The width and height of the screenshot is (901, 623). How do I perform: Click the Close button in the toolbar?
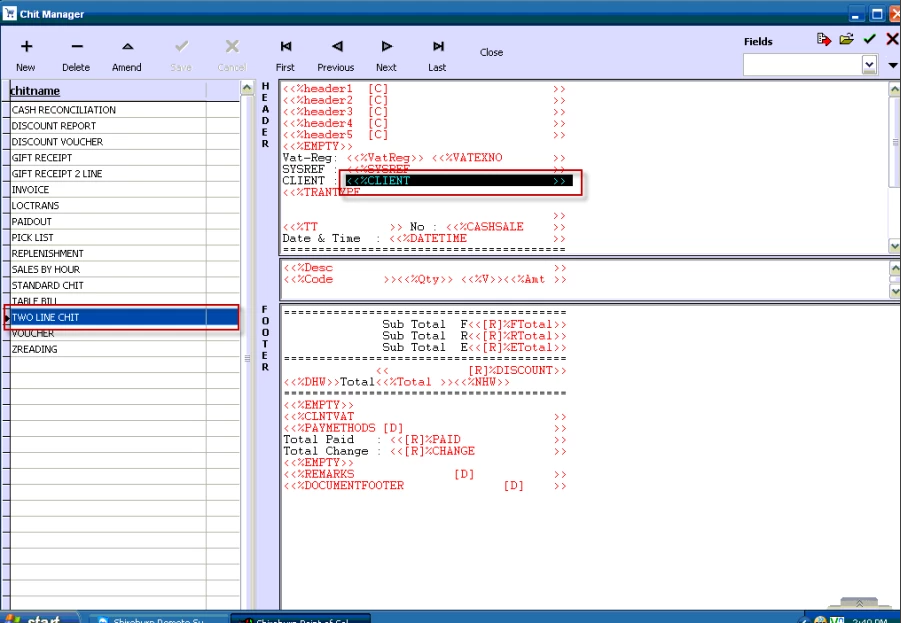tap(491, 52)
